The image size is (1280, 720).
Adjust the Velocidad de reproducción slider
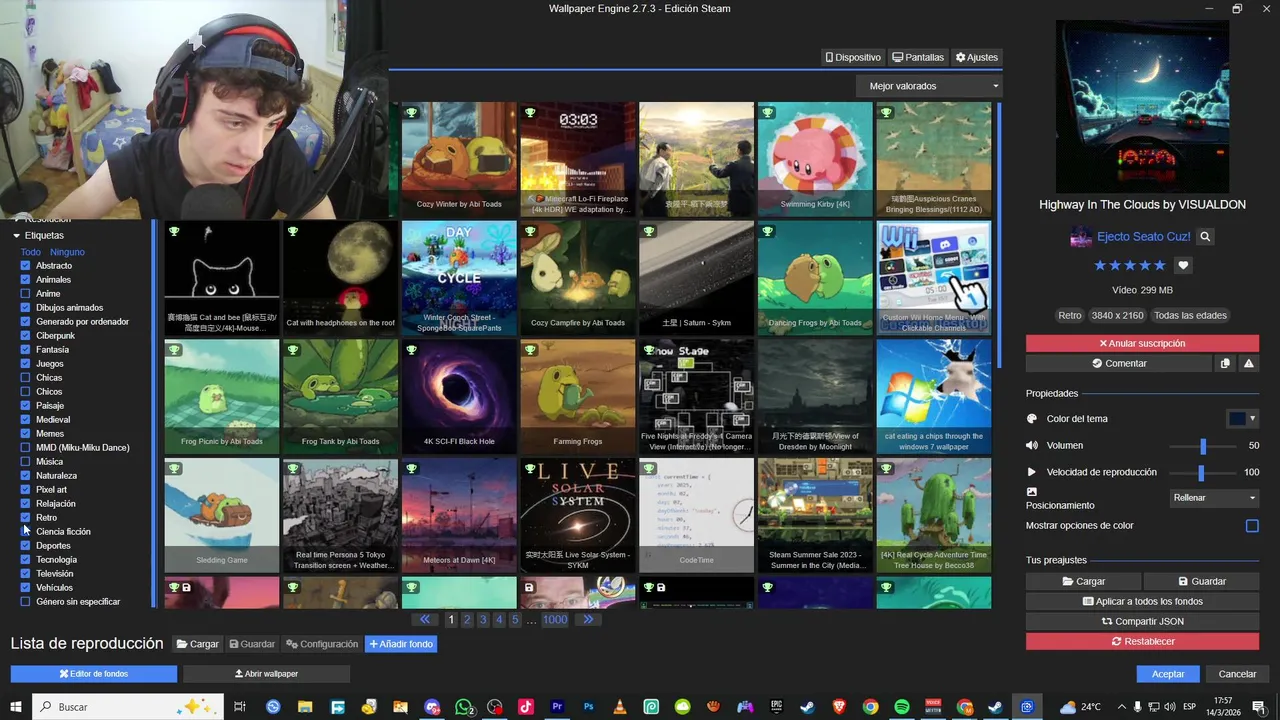(1203, 472)
